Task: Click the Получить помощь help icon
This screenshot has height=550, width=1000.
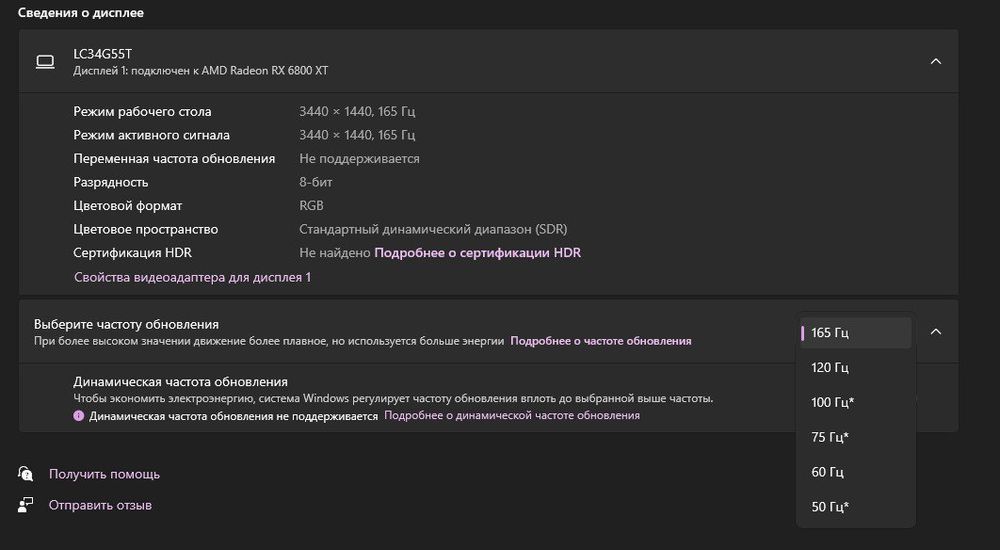Action: pyautogui.click(x=25, y=473)
